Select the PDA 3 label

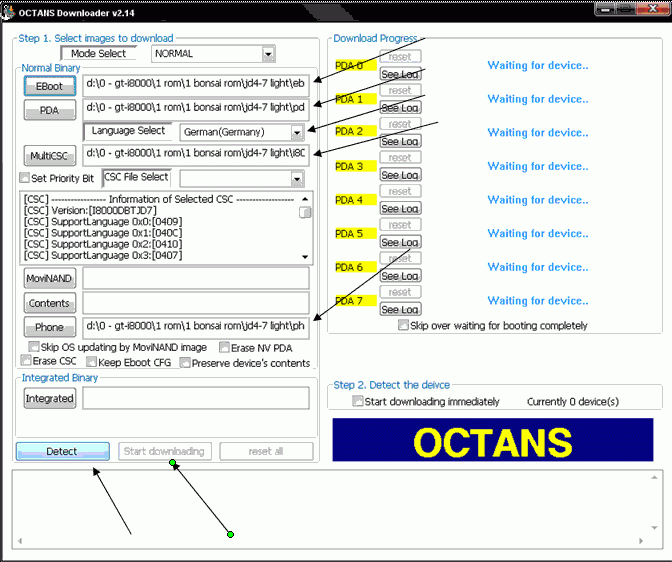point(356,166)
